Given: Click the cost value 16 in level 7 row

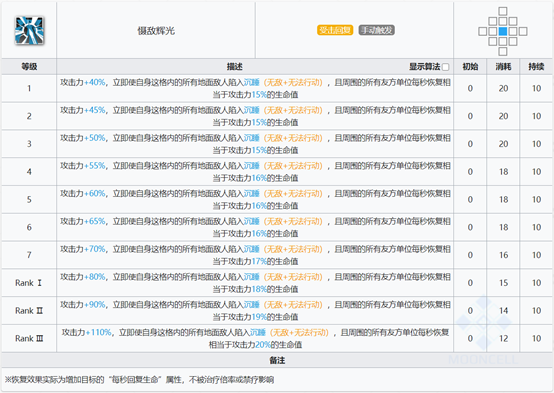Looking at the screenshot, I should 503,255.
